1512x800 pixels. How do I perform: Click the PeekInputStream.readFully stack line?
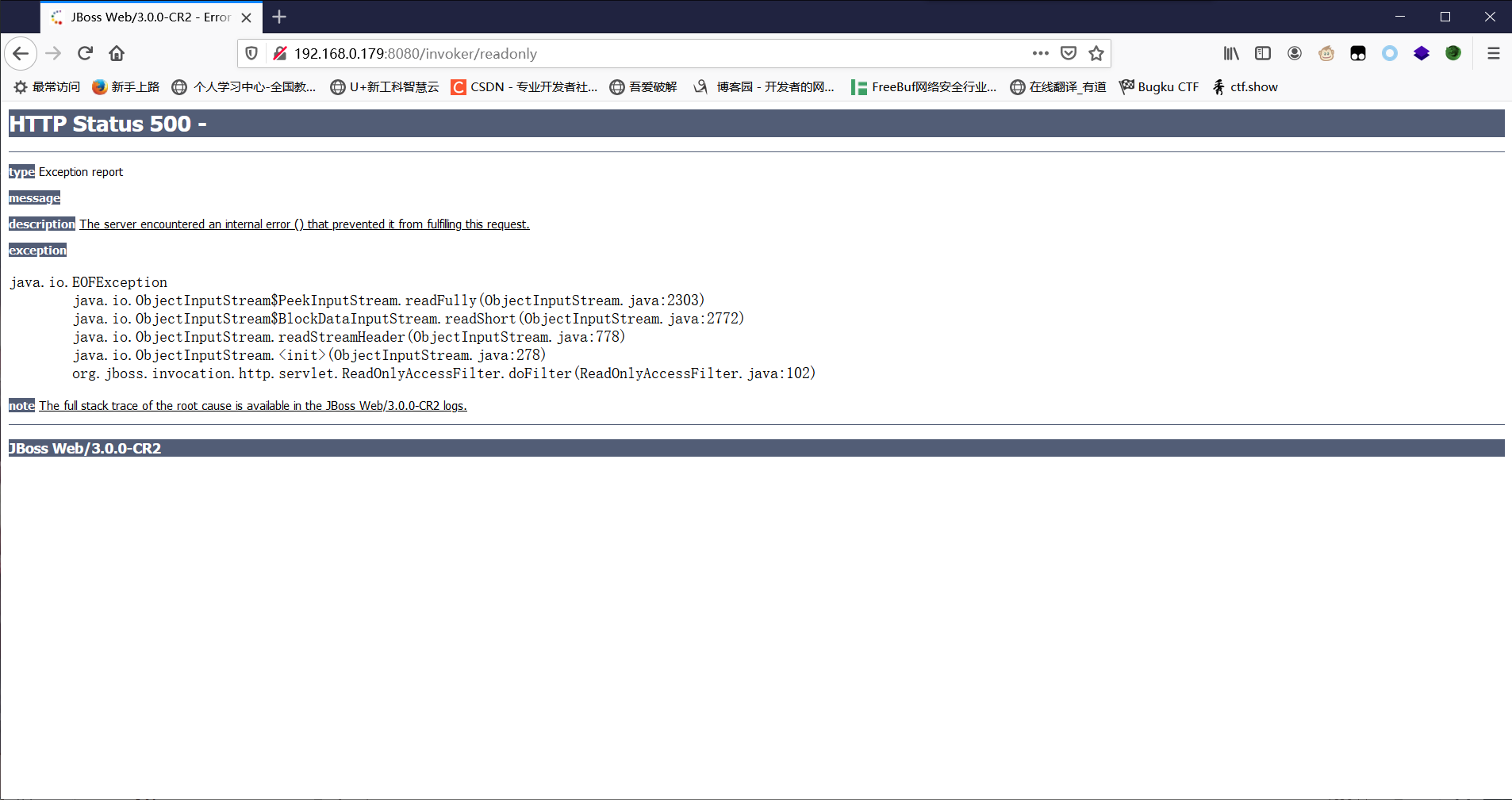389,300
